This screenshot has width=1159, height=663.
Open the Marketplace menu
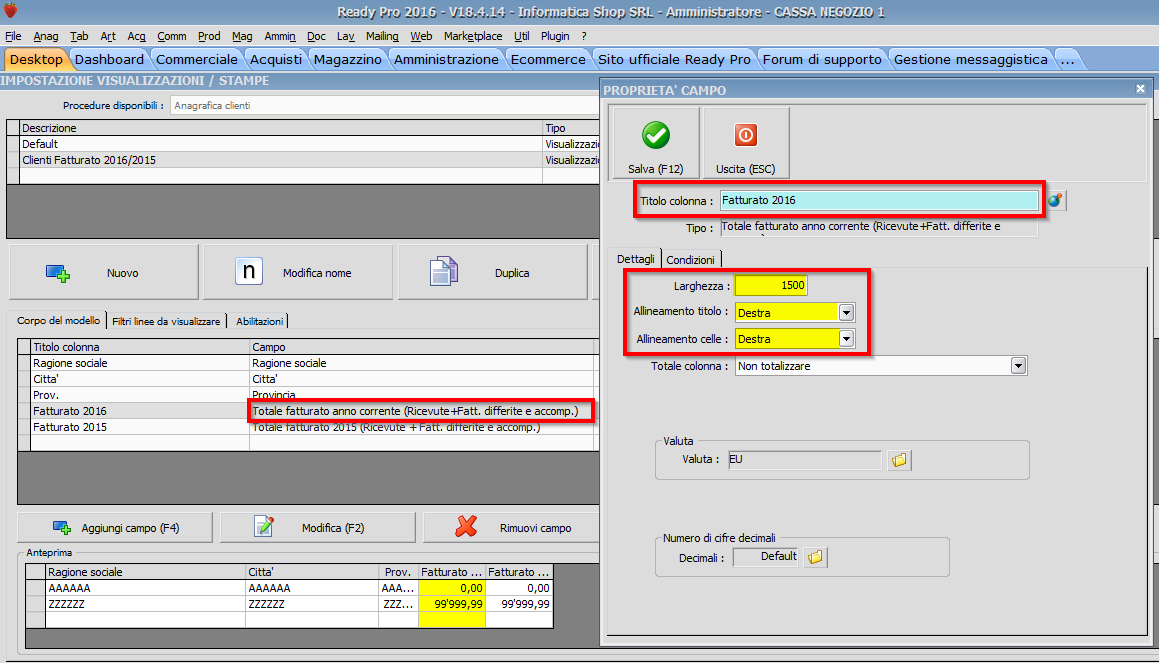473,36
